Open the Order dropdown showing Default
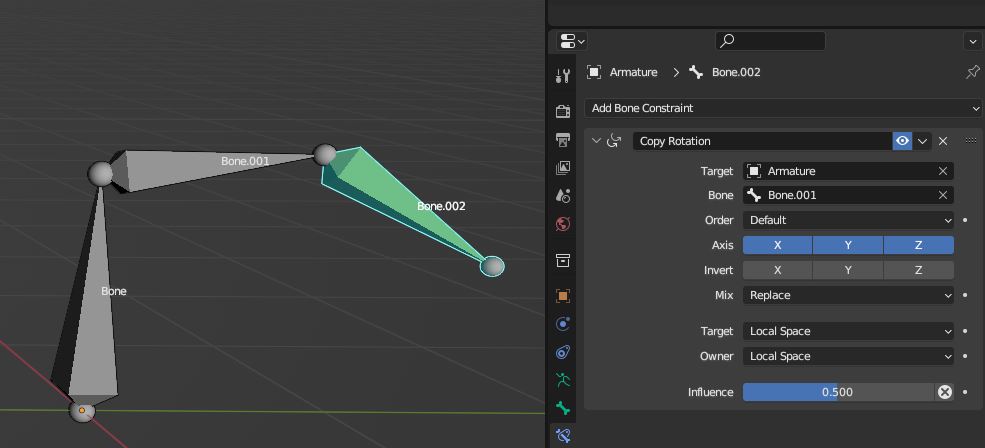The width and height of the screenshot is (985, 448). click(848, 220)
